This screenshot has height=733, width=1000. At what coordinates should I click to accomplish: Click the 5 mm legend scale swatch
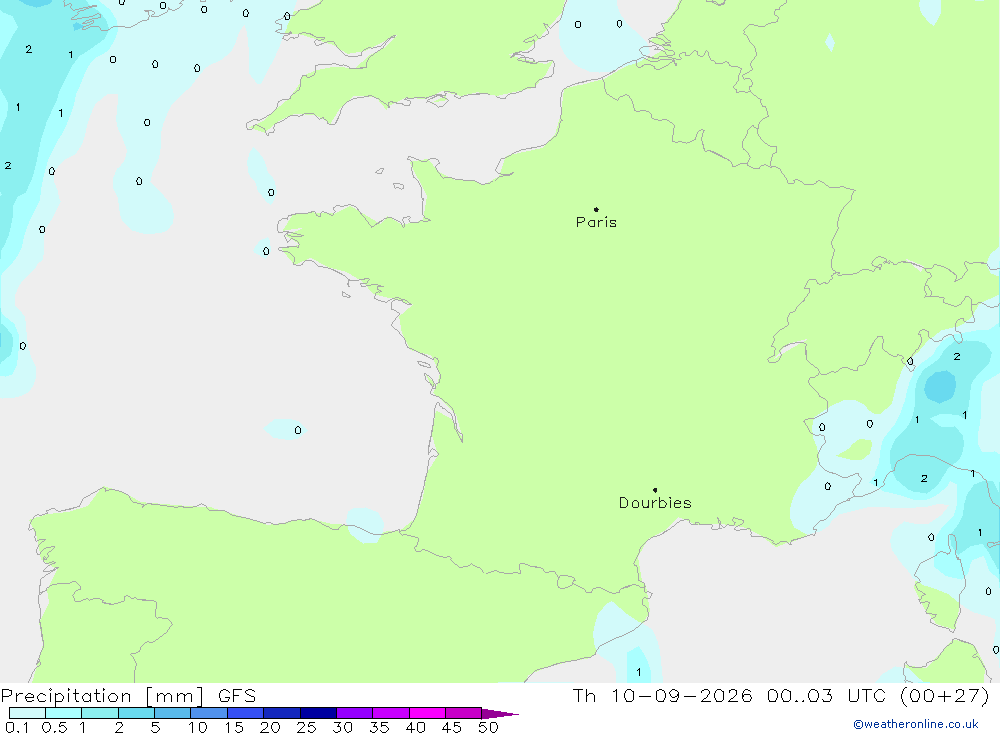[173, 713]
